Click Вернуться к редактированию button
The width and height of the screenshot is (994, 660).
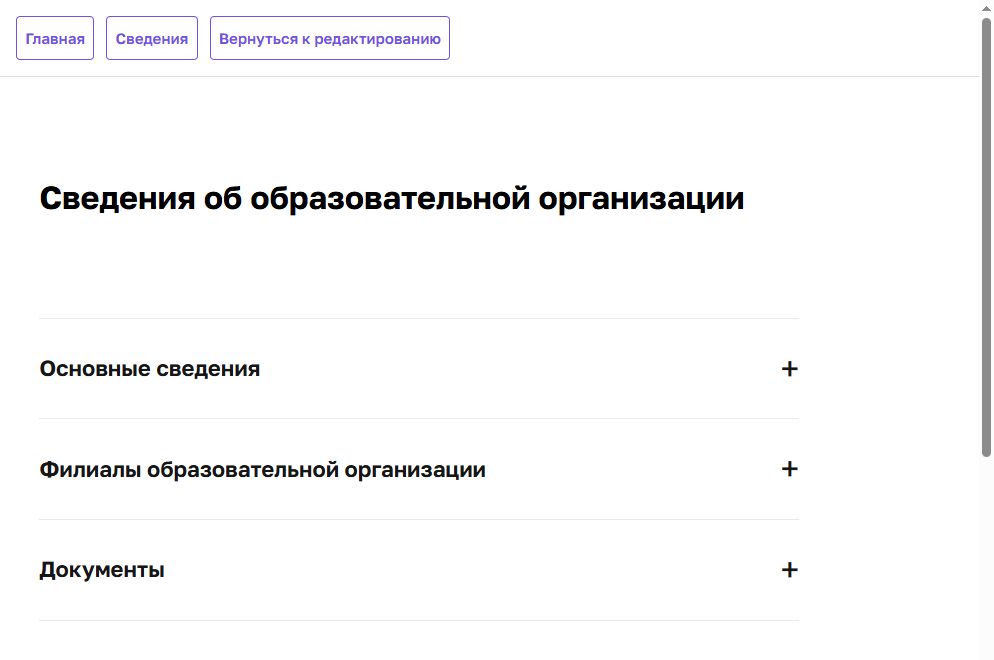[x=330, y=39]
